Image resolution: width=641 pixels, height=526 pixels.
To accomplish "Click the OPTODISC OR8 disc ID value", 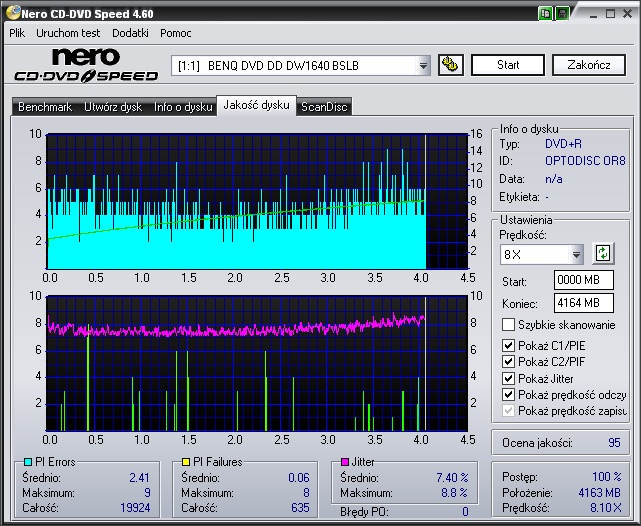I will [585, 161].
